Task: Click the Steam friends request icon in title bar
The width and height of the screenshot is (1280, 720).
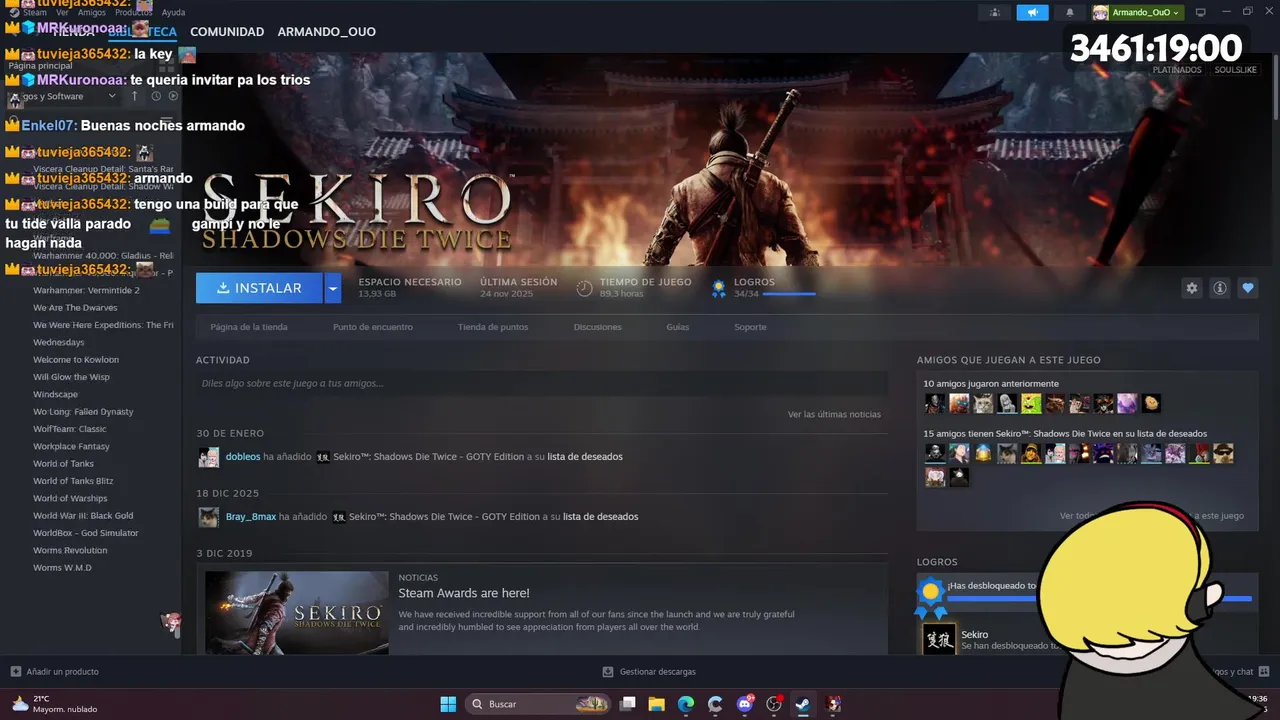Action: pyautogui.click(x=994, y=12)
